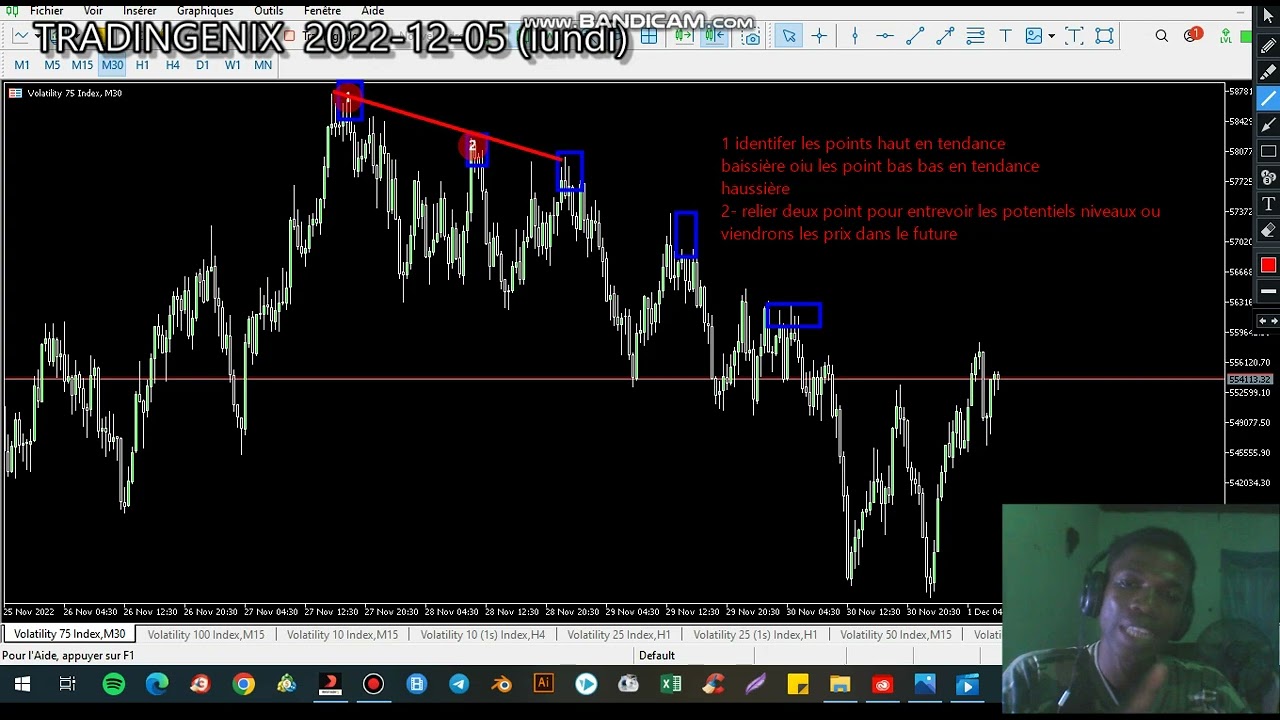
Task: Open Volatility 50 Index,M15 chart tab
Action: point(896,635)
